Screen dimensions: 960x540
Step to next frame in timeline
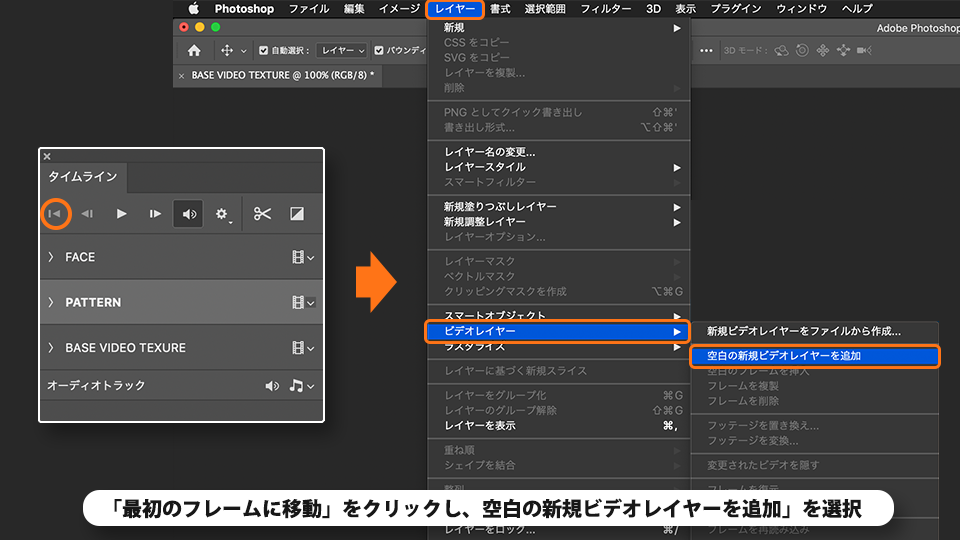[x=155, y=214]
